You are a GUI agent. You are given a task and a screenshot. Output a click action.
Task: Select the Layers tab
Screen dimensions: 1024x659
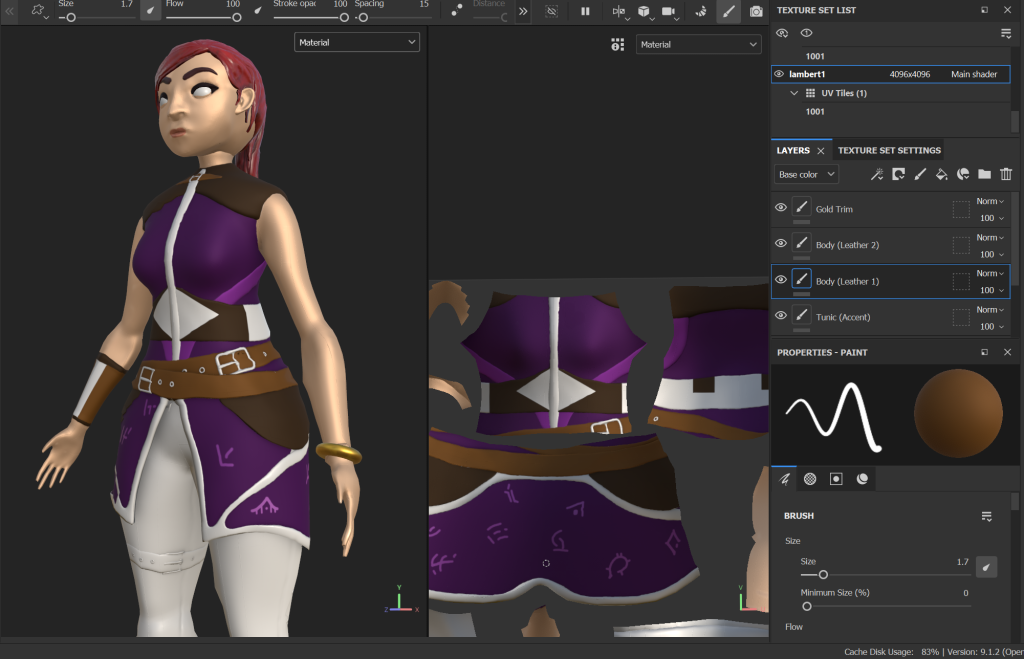(793, 150)
